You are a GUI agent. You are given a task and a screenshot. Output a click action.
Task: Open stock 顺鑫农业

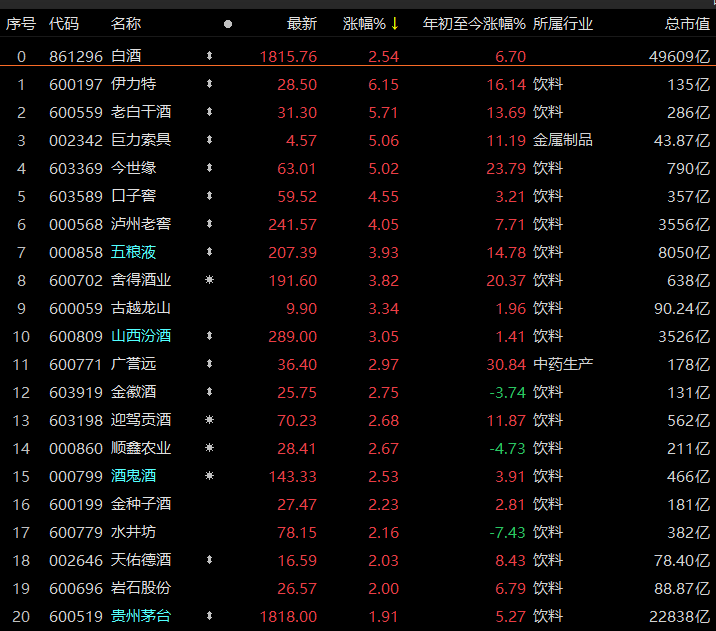(x=141, y=448)
